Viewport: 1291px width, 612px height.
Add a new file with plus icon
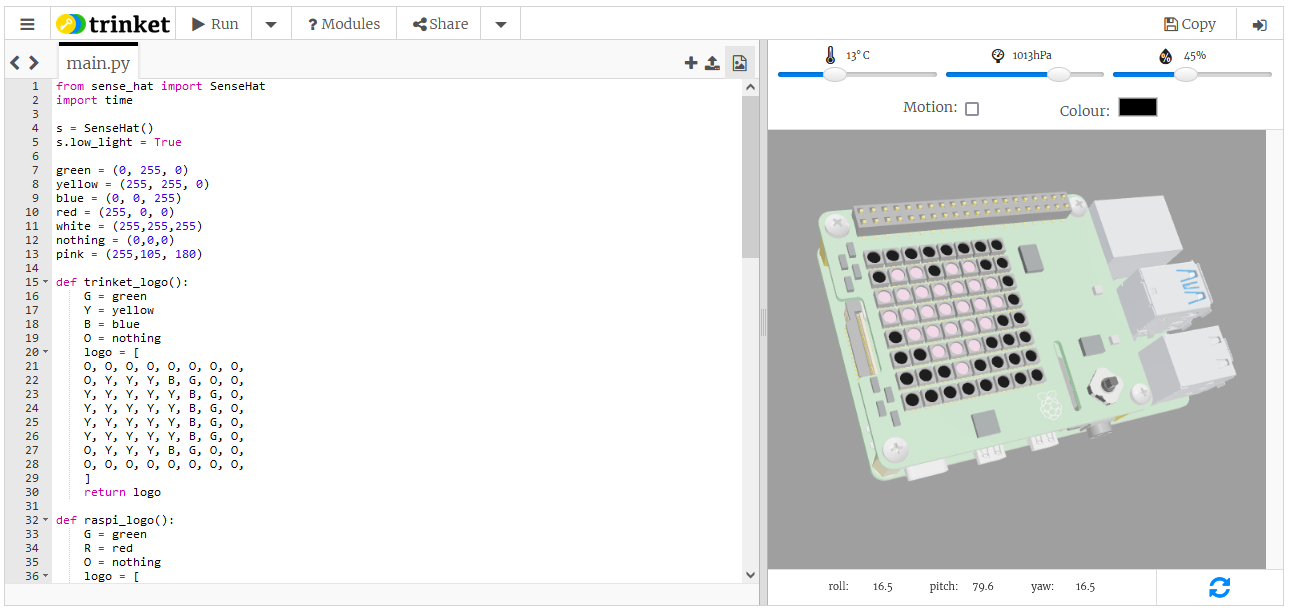coord(690,63)
